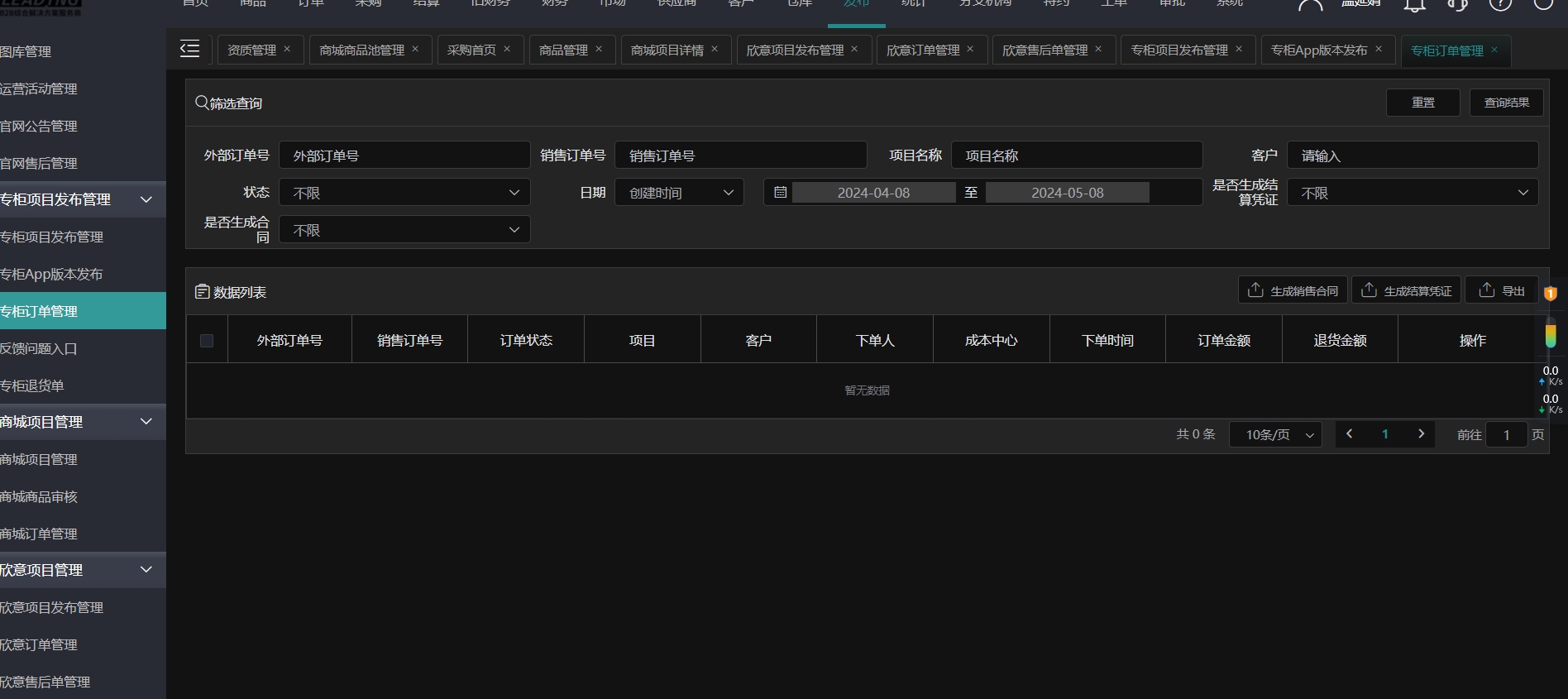Open 运营活动管理 in the sidebar
The image size is (1568, 699).
pos(83,89)
